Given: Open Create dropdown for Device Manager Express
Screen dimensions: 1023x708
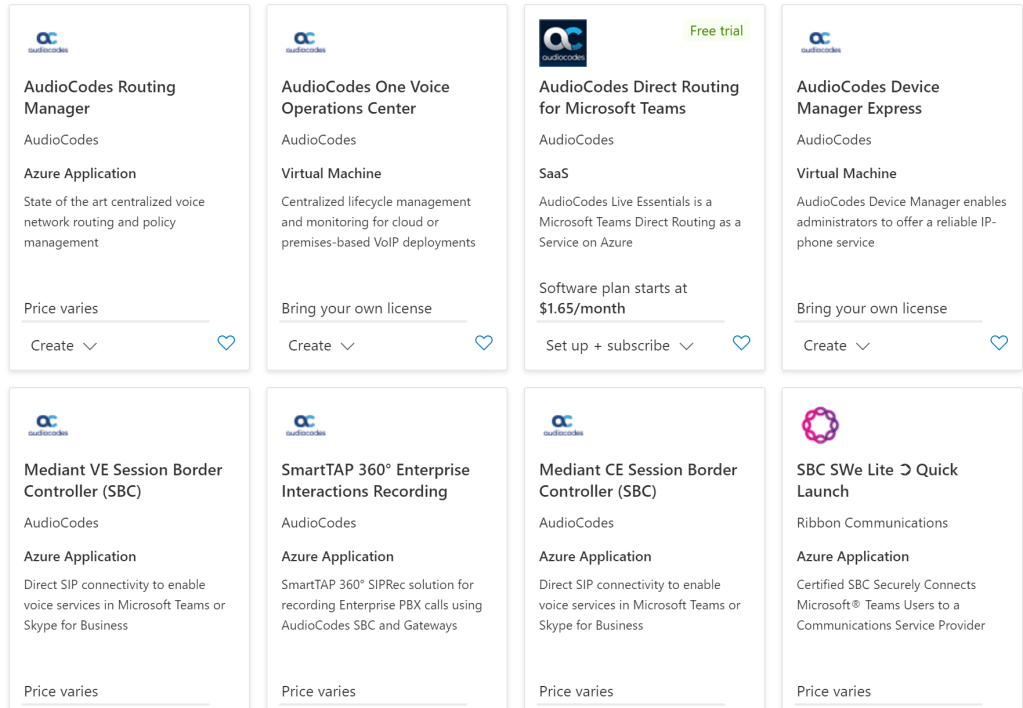Looking at the screenshot, I should [836, 346].
